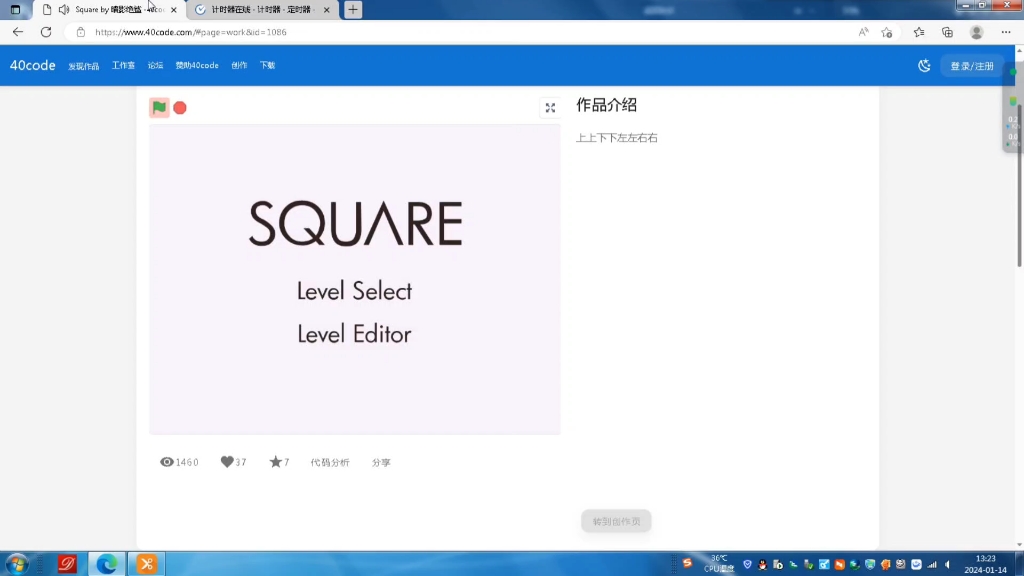This screenshot has height=576, width=1024.
Task: Close the 计时器在线 tab
Action: [x=327, y=10]
